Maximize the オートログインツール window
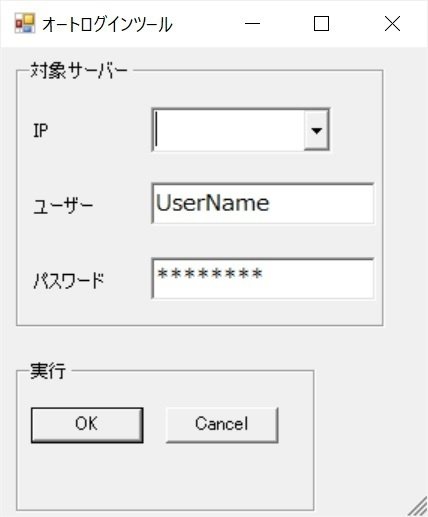428x517 pixels. click(x=322, y=24)
